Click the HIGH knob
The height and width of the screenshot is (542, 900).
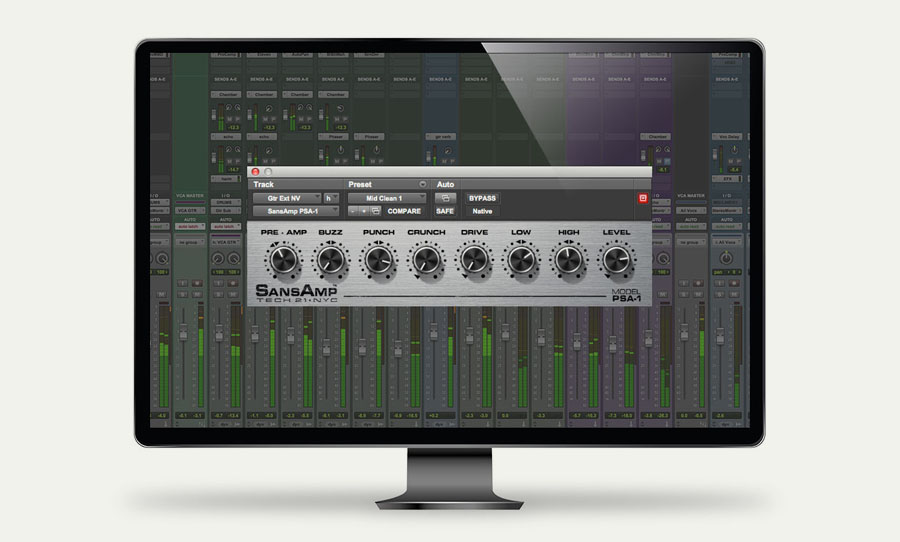click(569, 260)
